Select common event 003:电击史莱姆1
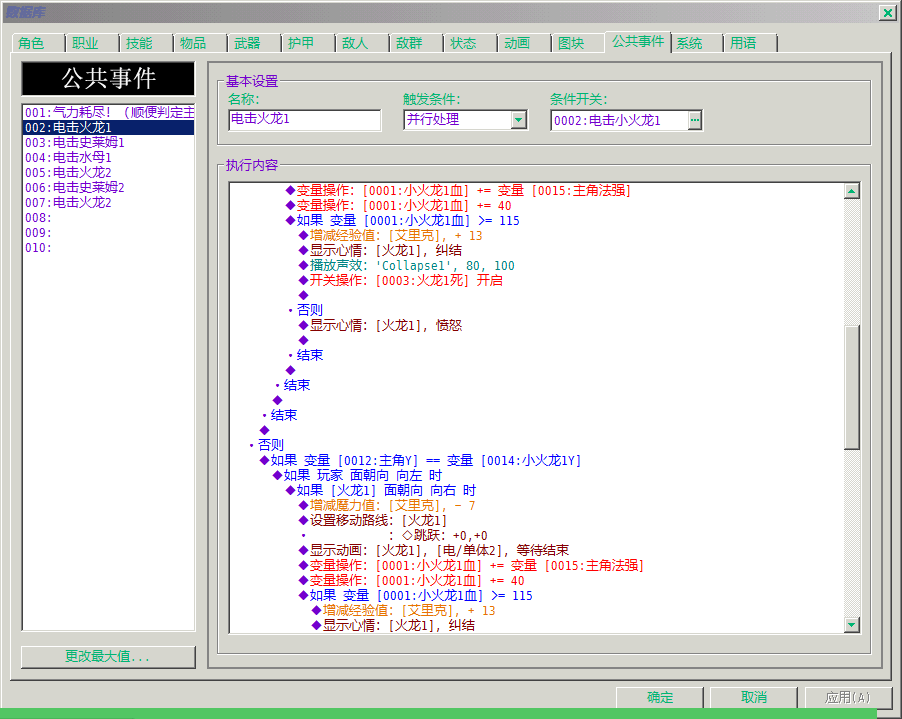Image resolution: width=902 pixels, height=719 pixels. tap(108, 143)
